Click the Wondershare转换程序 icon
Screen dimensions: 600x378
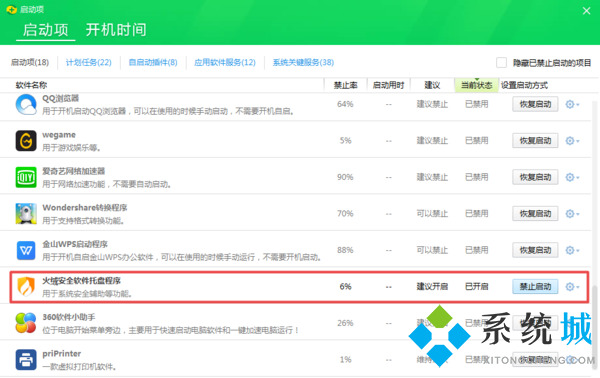pyautogui.click(x=26, y=213)
